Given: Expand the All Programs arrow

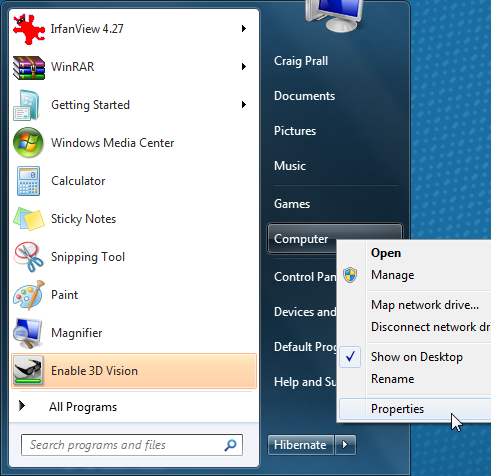Looking at the screenshot, I should tap(22, 406).
